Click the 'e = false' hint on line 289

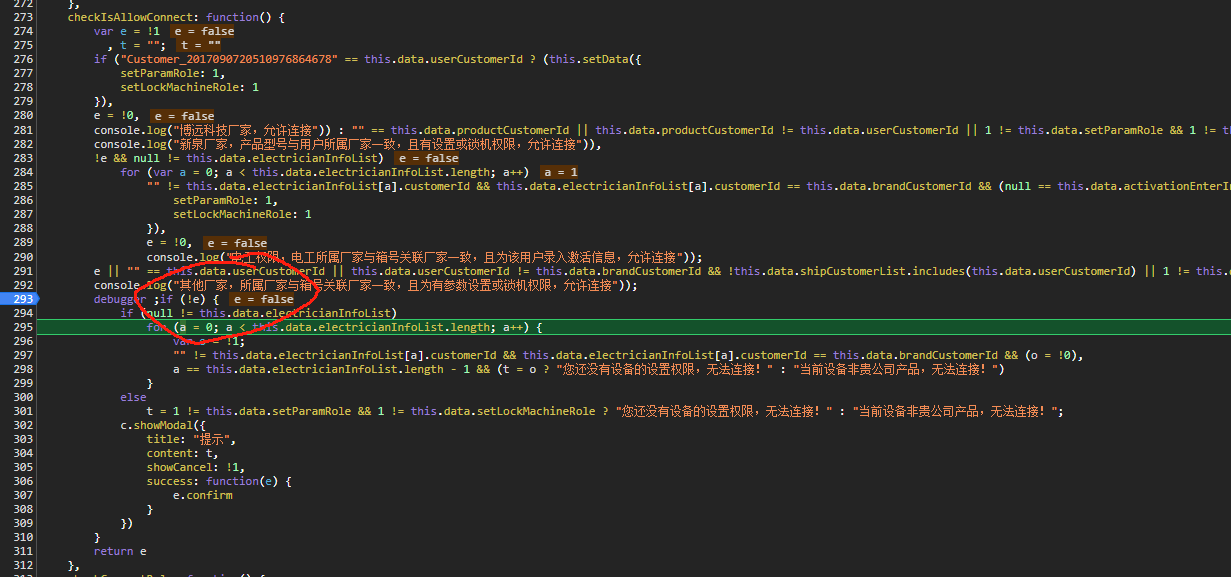tap(237, 243)
